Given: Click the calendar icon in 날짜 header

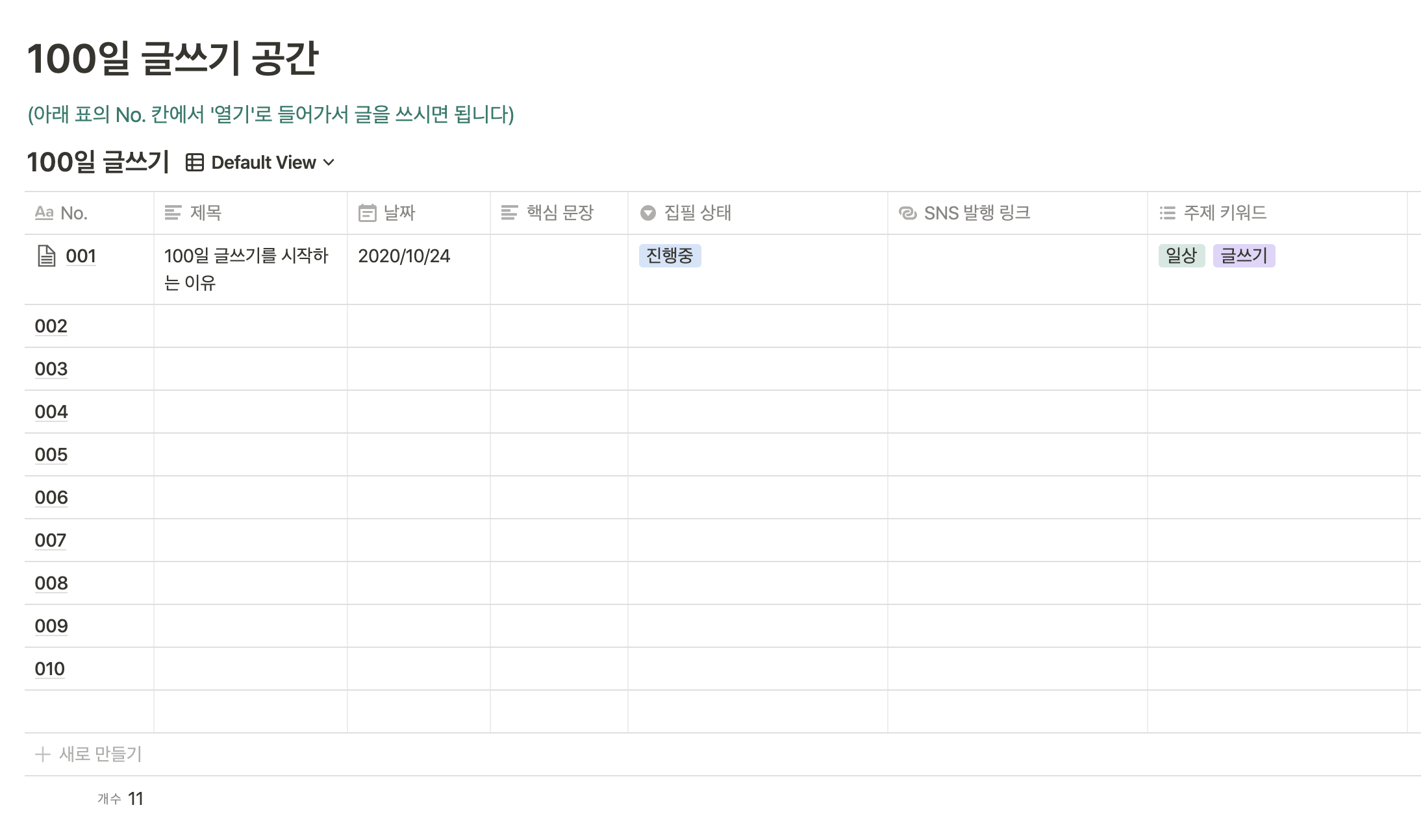Looking at the screenshot, I should tap(367, 213).
